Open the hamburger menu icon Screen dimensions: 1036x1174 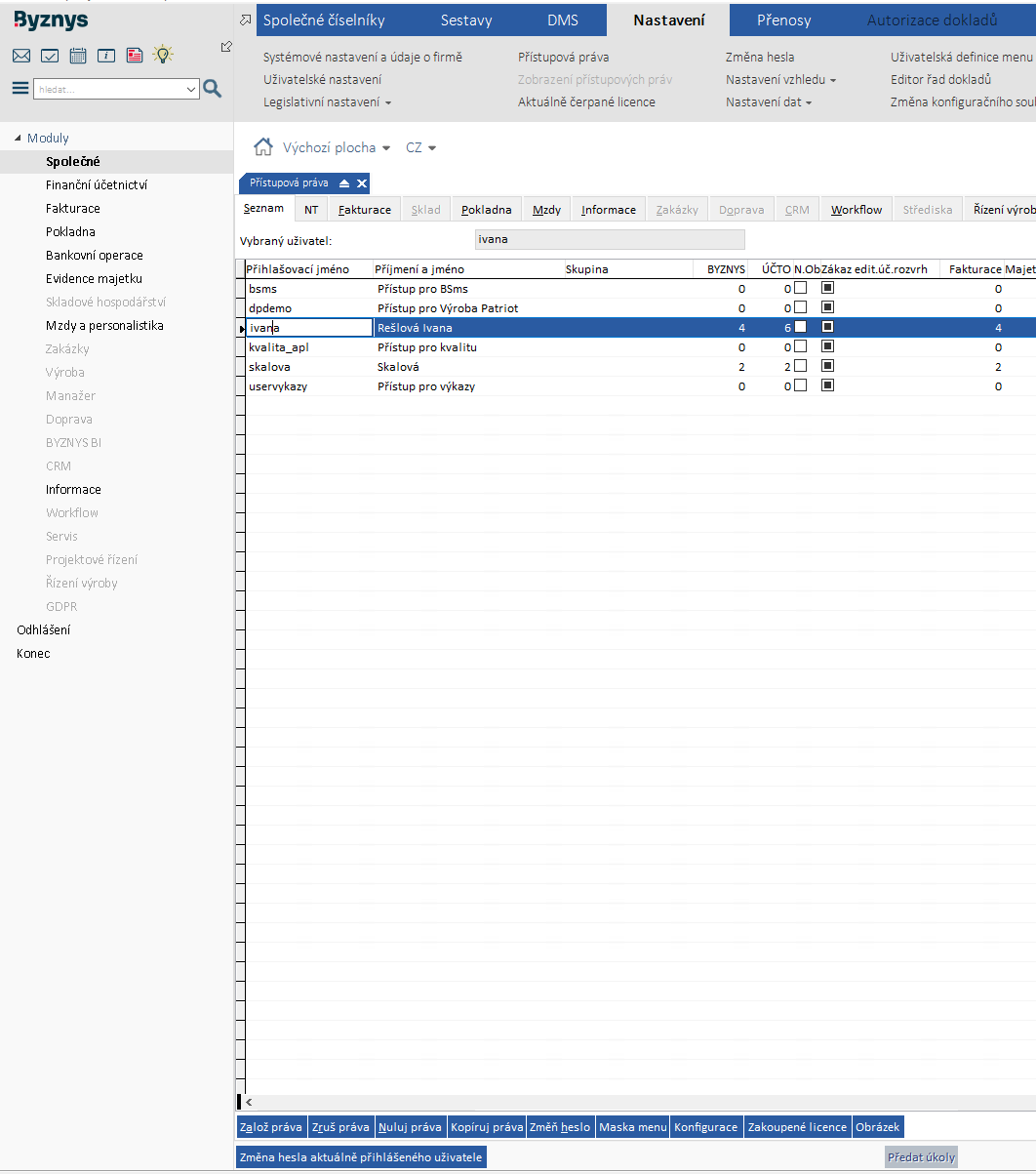click(x=20, y=89)
